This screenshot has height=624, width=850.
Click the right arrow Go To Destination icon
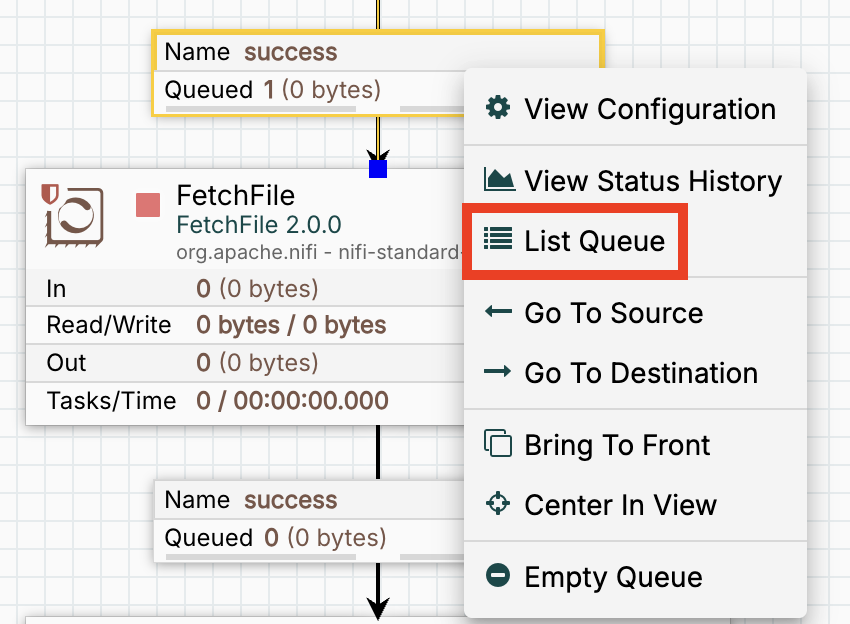pos(497,372)
